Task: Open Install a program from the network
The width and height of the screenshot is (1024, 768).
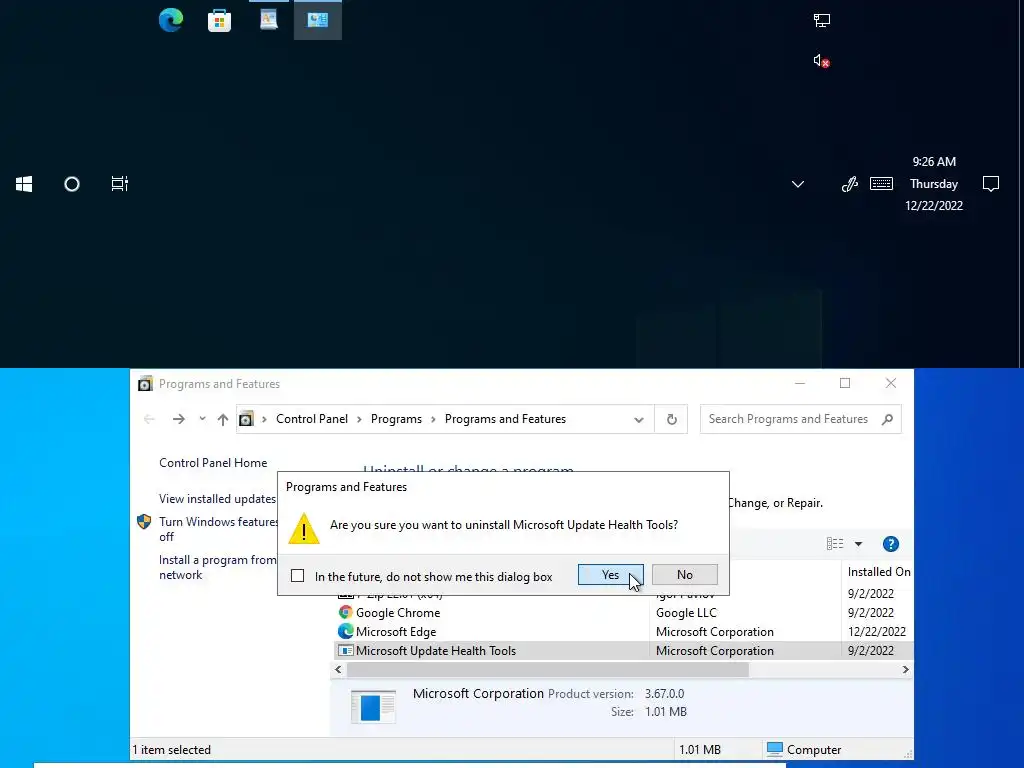Action: [217, 568]
